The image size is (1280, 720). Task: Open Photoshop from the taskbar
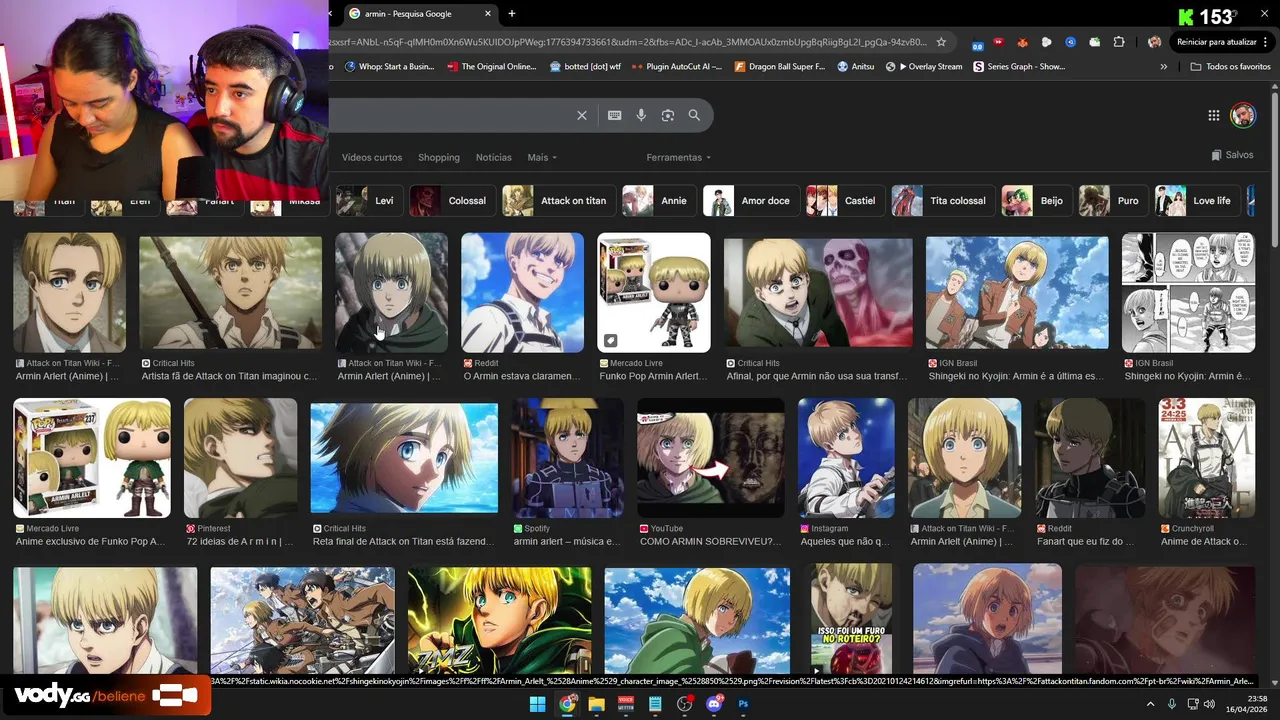pyautogui.click(x=743, y=704)
